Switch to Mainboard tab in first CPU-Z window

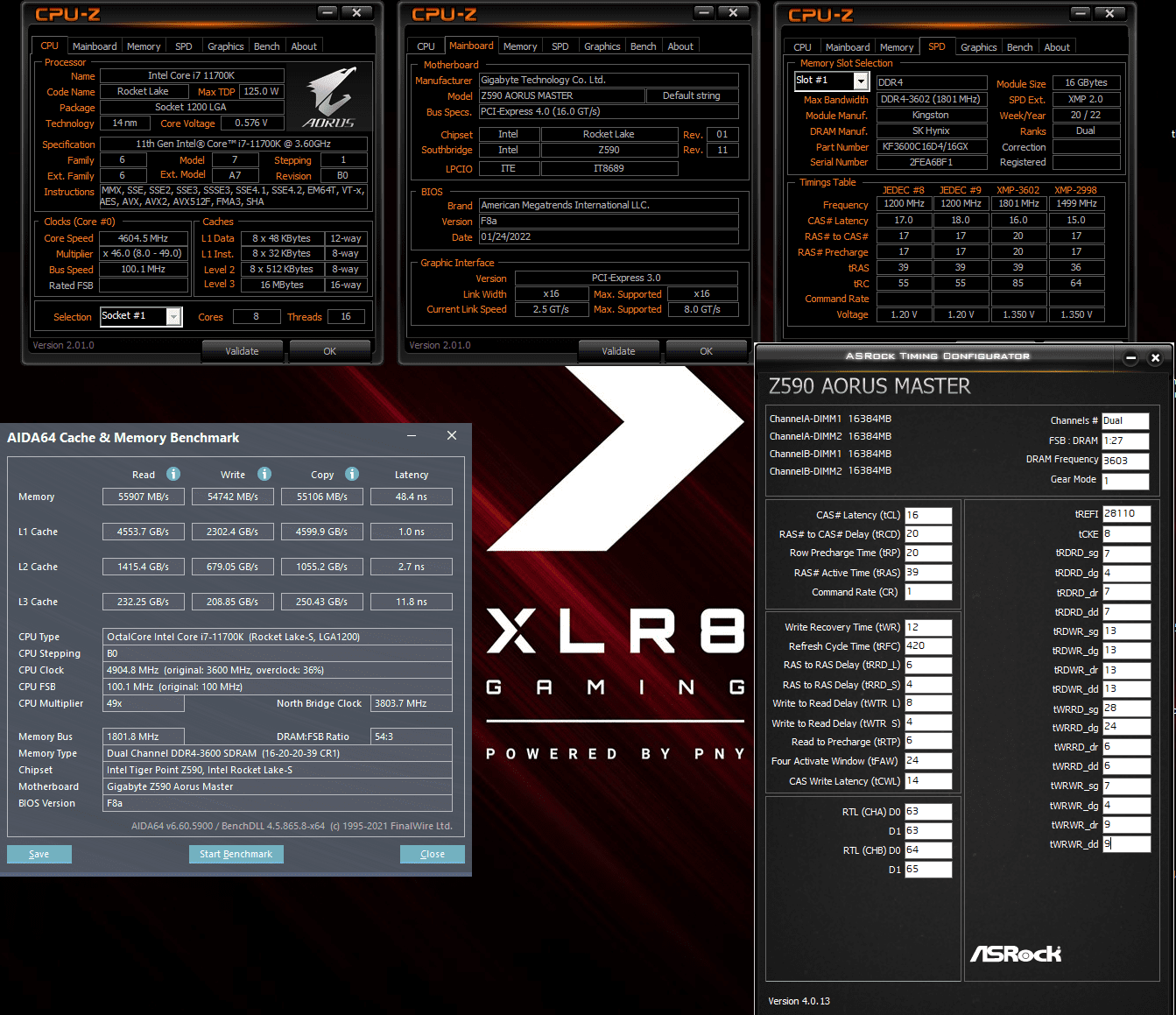click(x=95, y=46)
